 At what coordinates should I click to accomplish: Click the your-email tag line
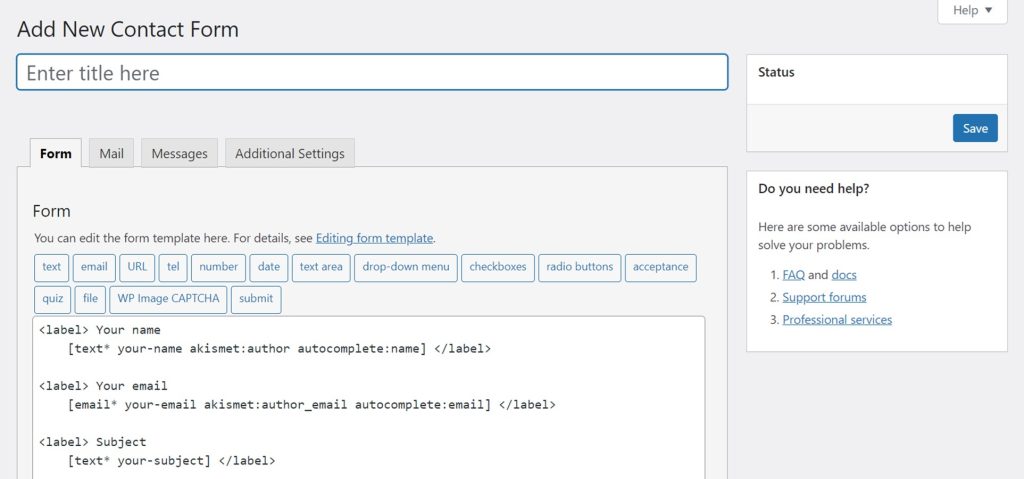(312, 405)
